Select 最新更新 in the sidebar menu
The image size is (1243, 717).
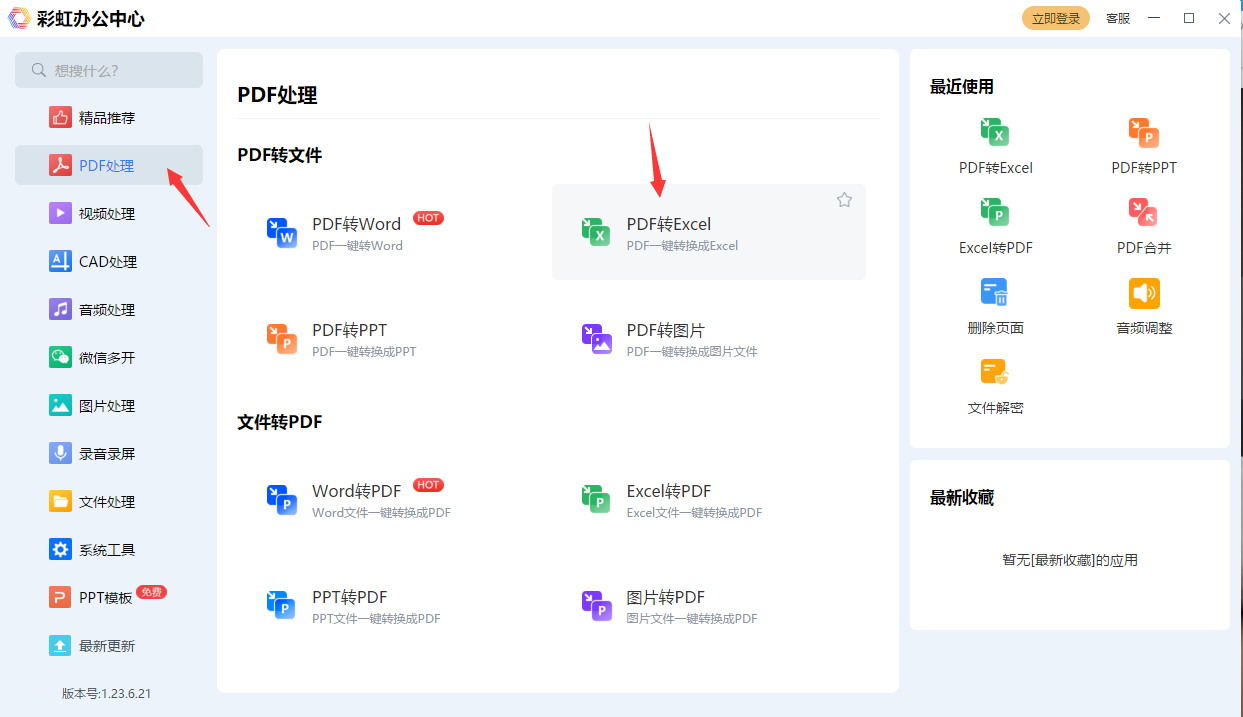[x=108, y=646]
